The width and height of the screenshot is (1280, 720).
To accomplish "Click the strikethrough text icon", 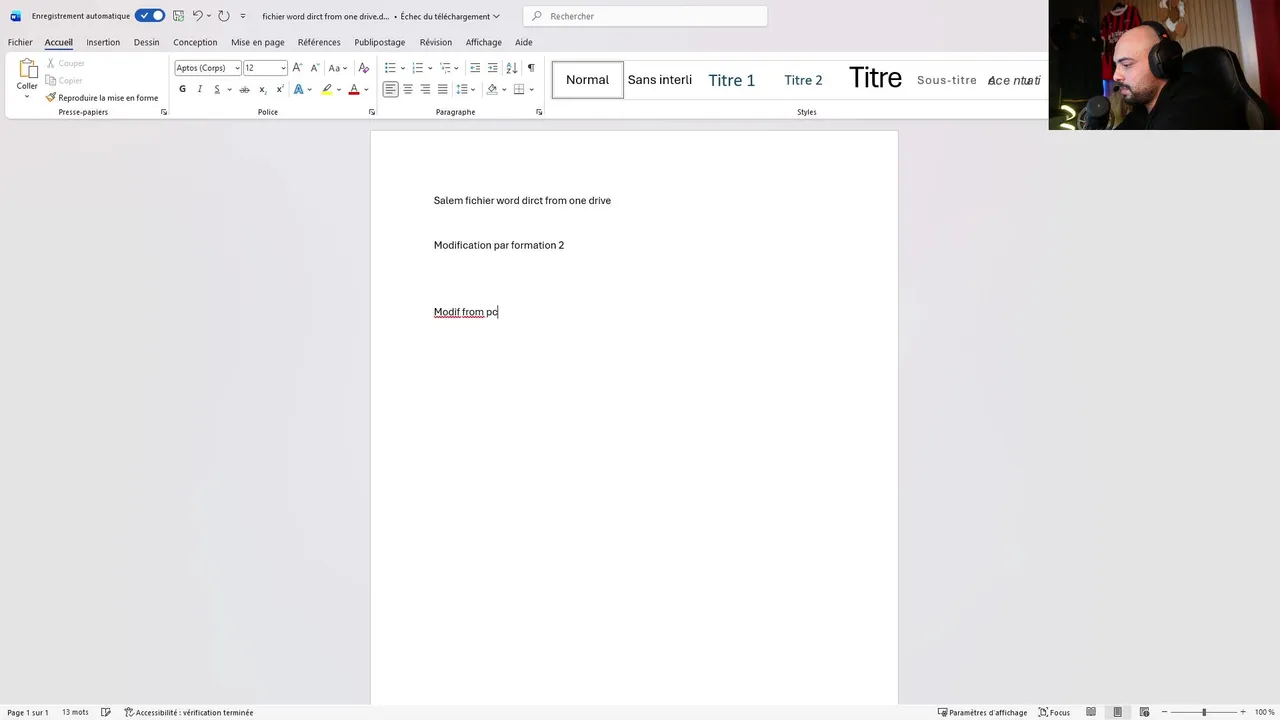I will (x=244, y=90).
